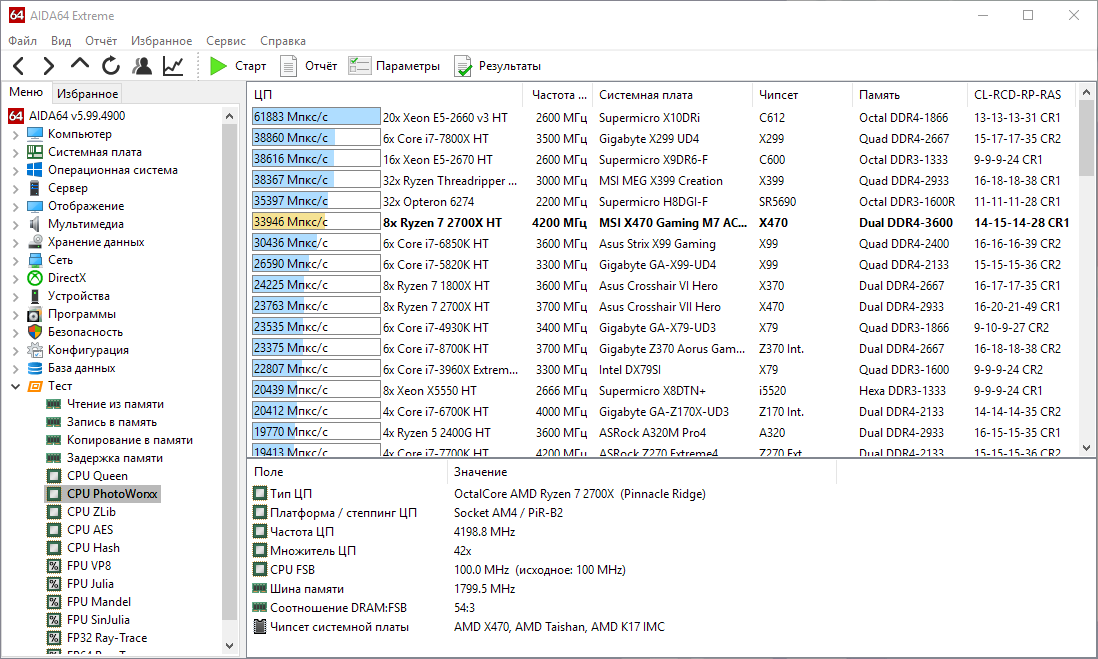Open the Задержка памяти test
The height and width of the screenshot is (659, 1098).
(x=115, y=458)
